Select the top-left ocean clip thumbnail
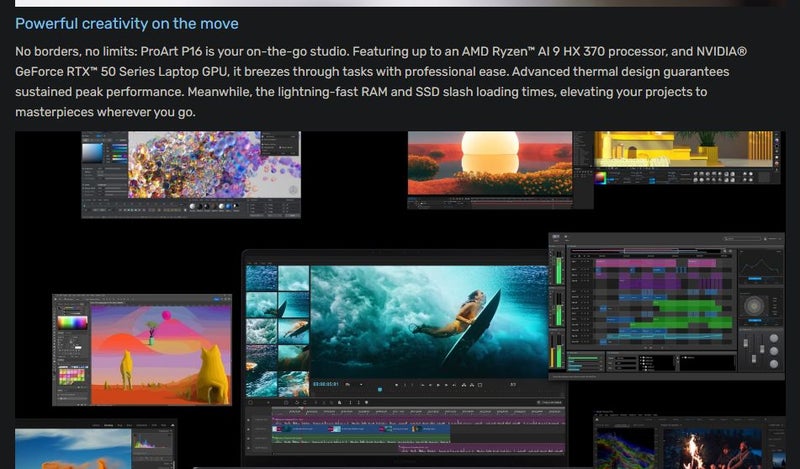Viewport: 800px width, 469px height. click(x=261, y=277)
